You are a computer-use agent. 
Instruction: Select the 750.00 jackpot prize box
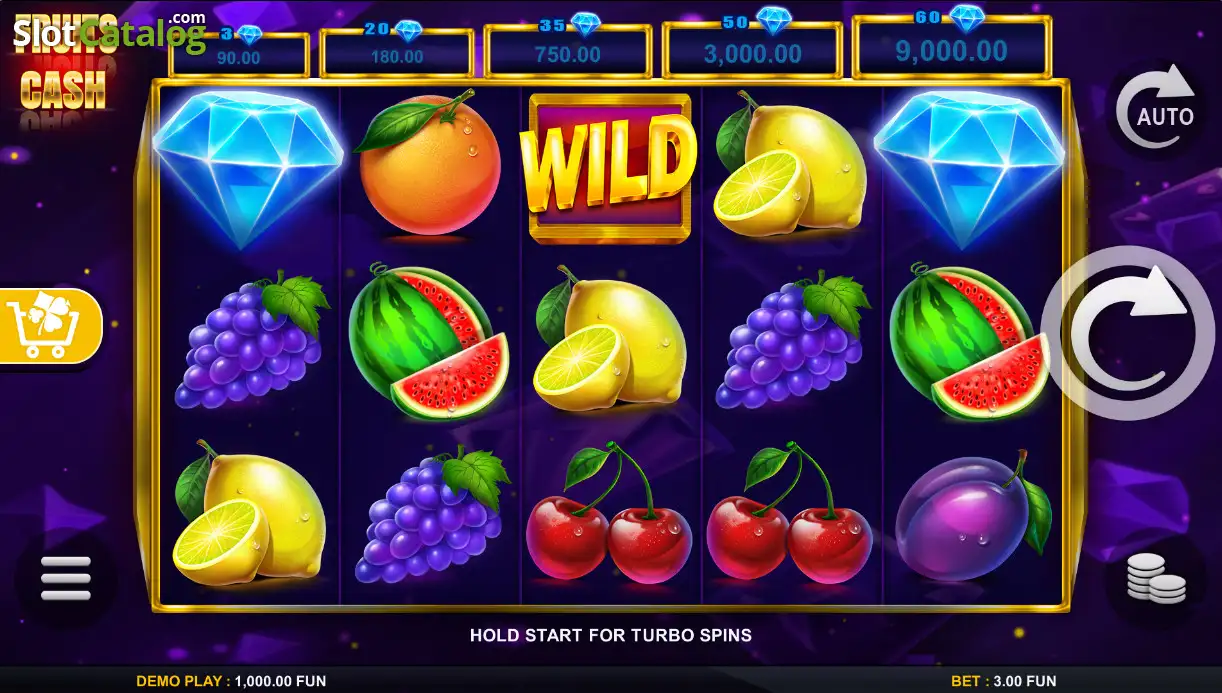point(567,51)
